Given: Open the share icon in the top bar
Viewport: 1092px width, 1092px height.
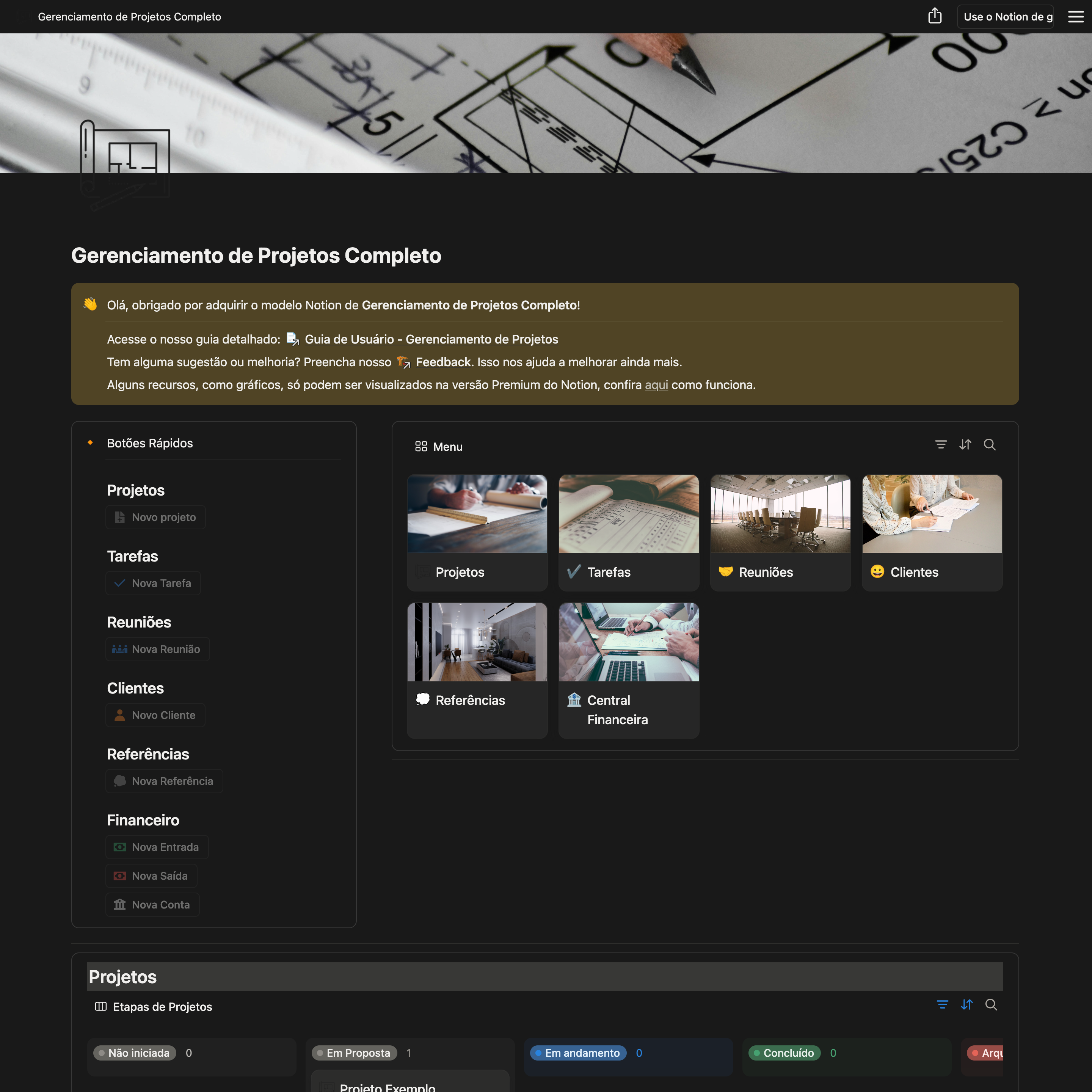Looking at the screenshot, I should point(935,16).
